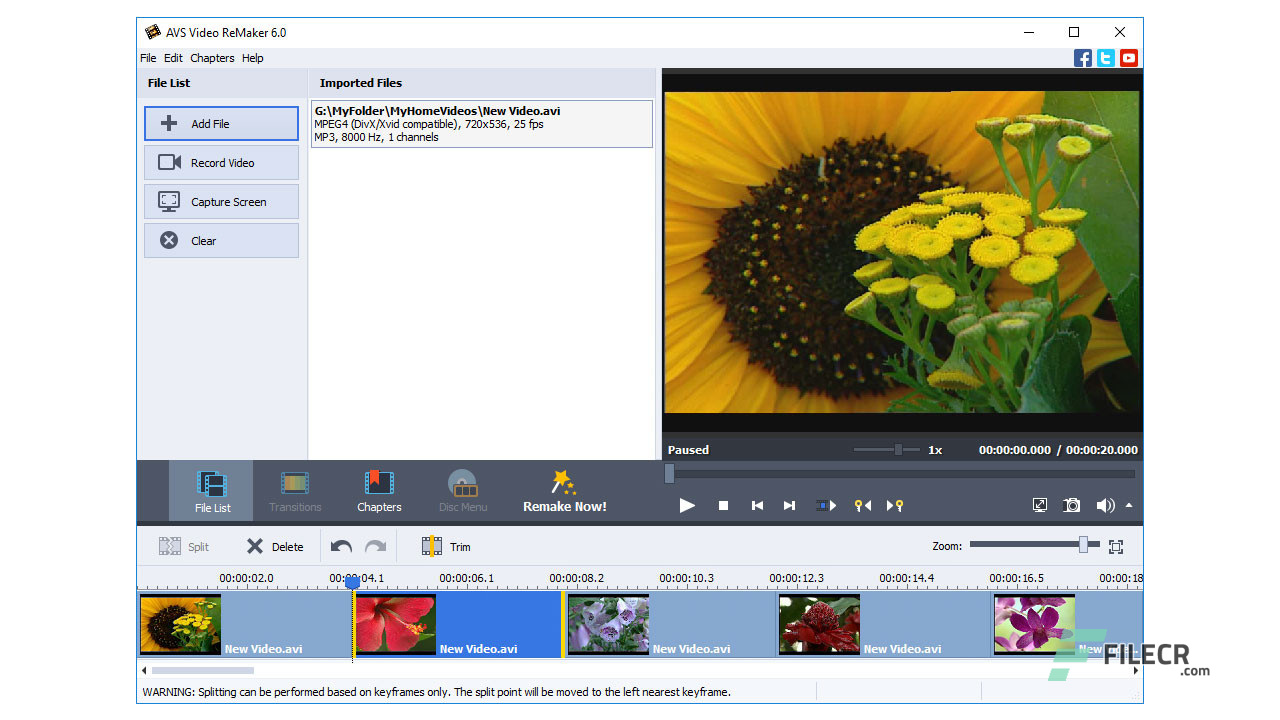Click the Trim tool
The width and height of the screenshot is (1280, 720).
pyautogui.click(x=446, y=547)
